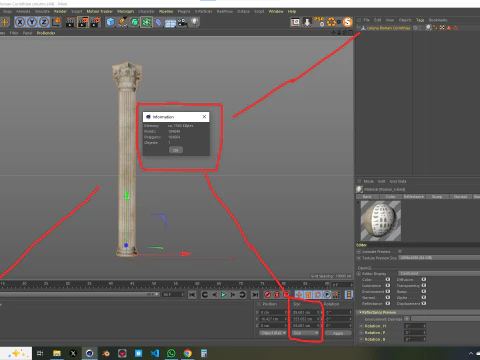Click the blue Bend deformer icon
480x360 pixels.
(159, 22)
